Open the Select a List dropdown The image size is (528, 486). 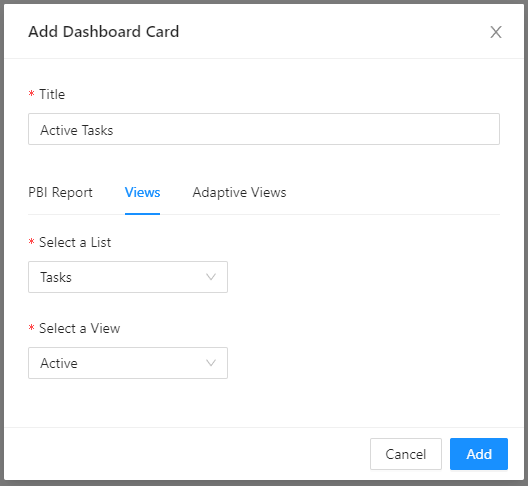click(128, 277)
